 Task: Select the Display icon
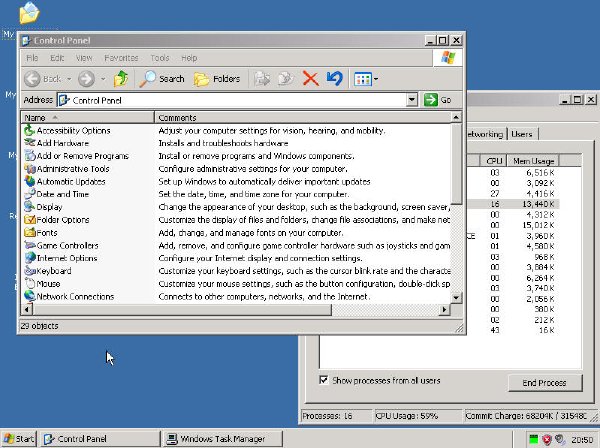pyautogui.click(x=29, y=207)
